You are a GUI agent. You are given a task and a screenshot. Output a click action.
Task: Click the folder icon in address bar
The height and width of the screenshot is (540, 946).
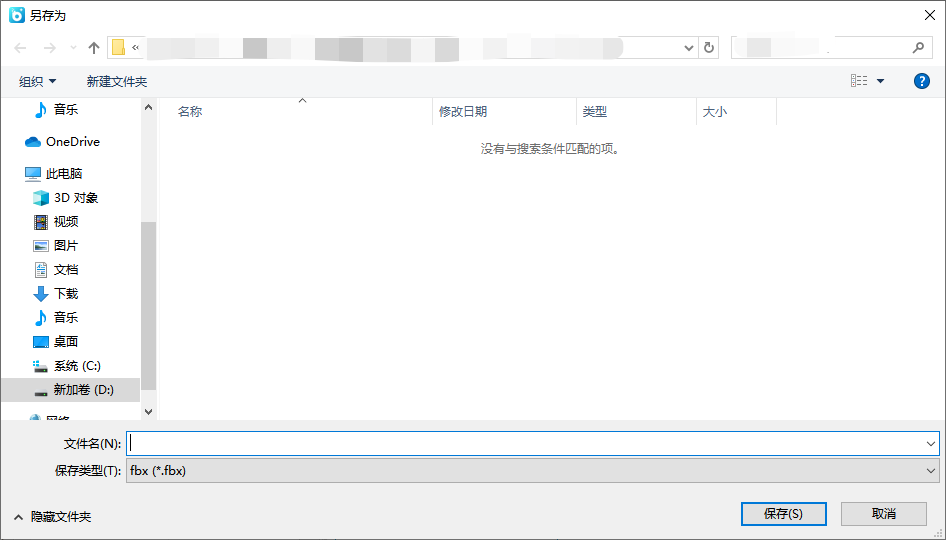click(119, 47)
